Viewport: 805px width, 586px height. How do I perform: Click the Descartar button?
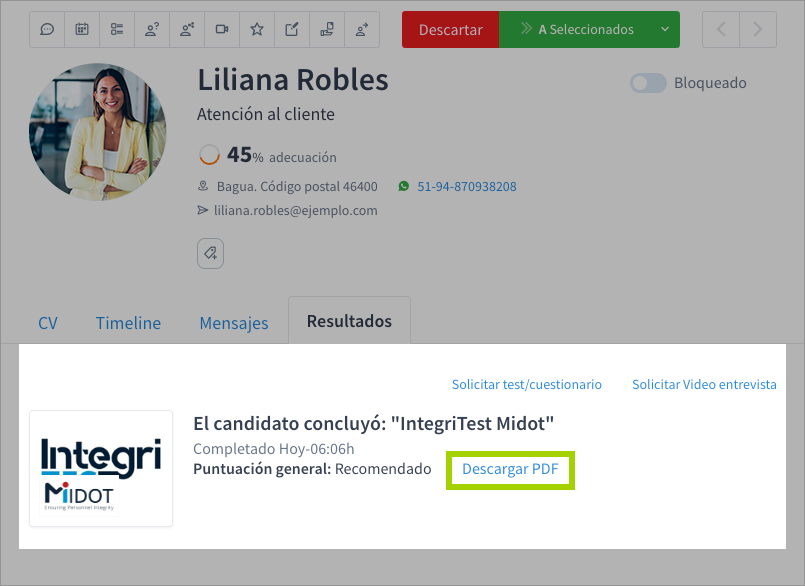point(450,30)
